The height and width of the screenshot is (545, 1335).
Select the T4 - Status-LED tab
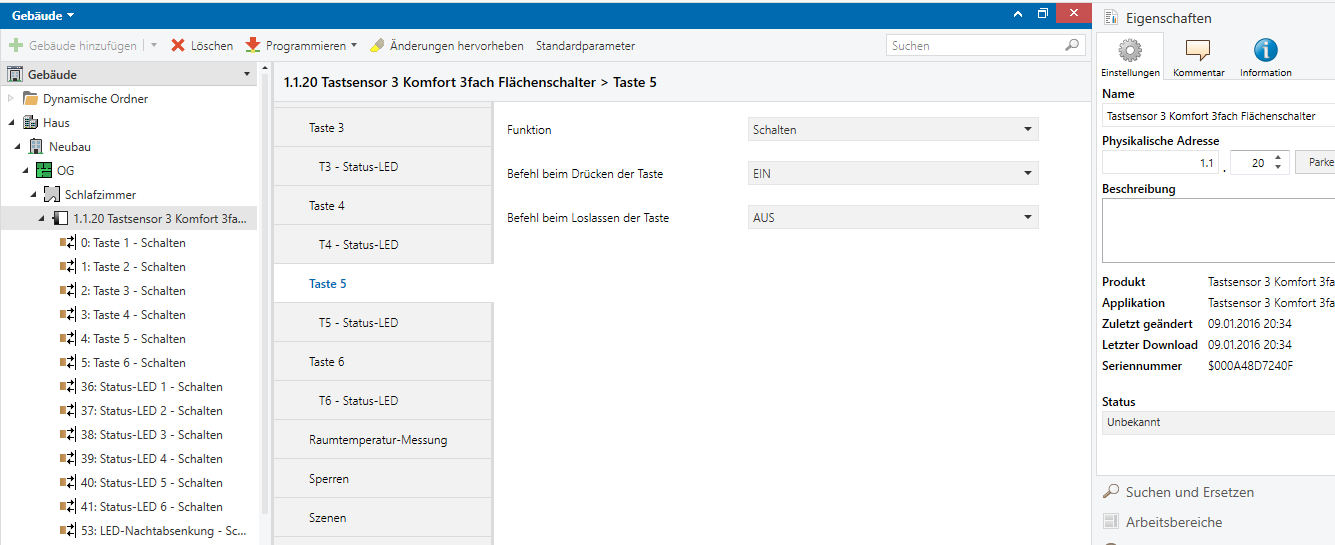tap(358, 245)
